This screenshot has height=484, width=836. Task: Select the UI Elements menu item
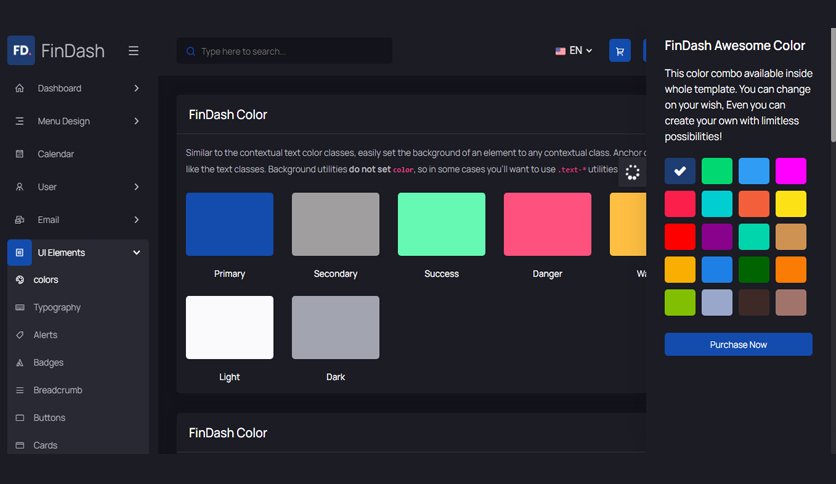(x=78, y=253)
